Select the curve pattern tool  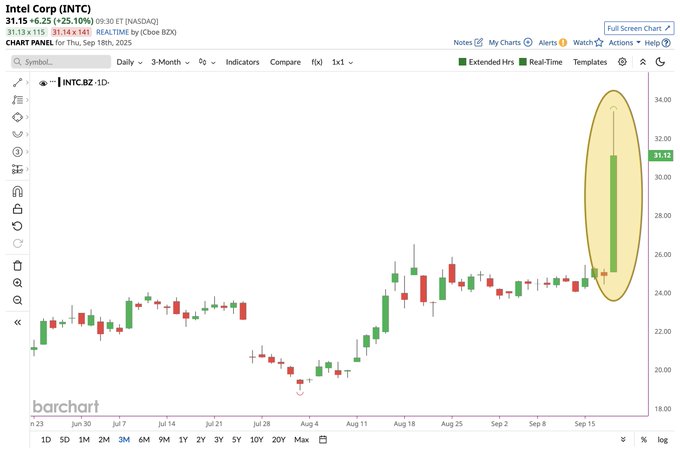point(17,134)
